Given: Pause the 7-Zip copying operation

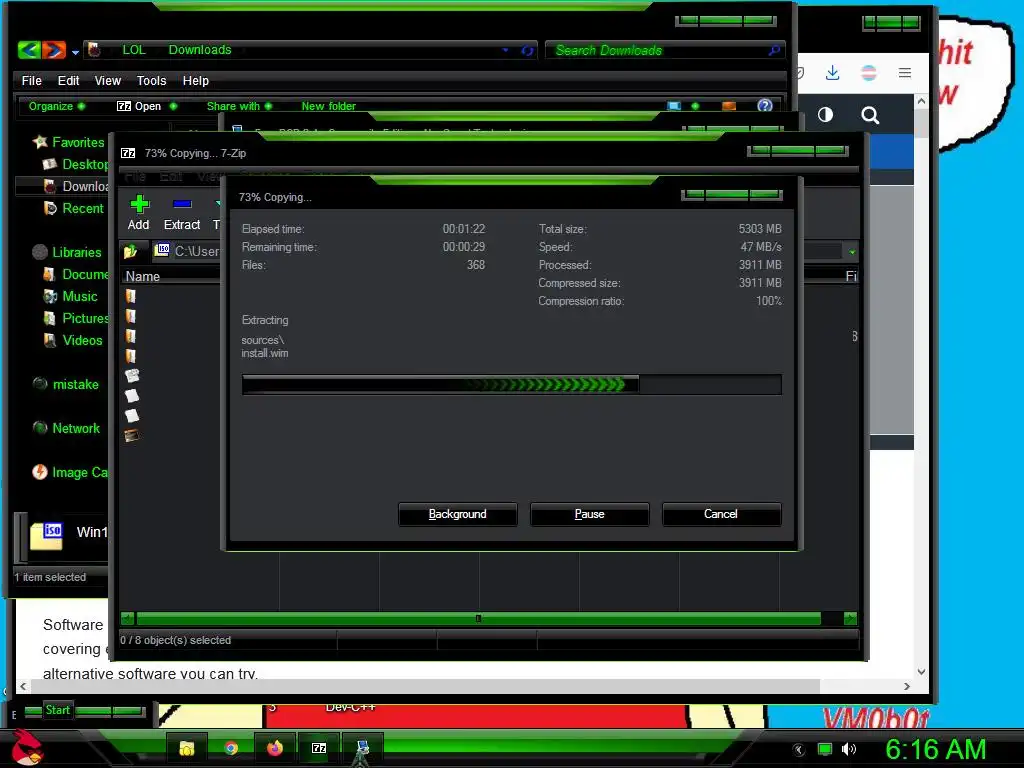Looking at the screenshot, I should pos(589,514).
